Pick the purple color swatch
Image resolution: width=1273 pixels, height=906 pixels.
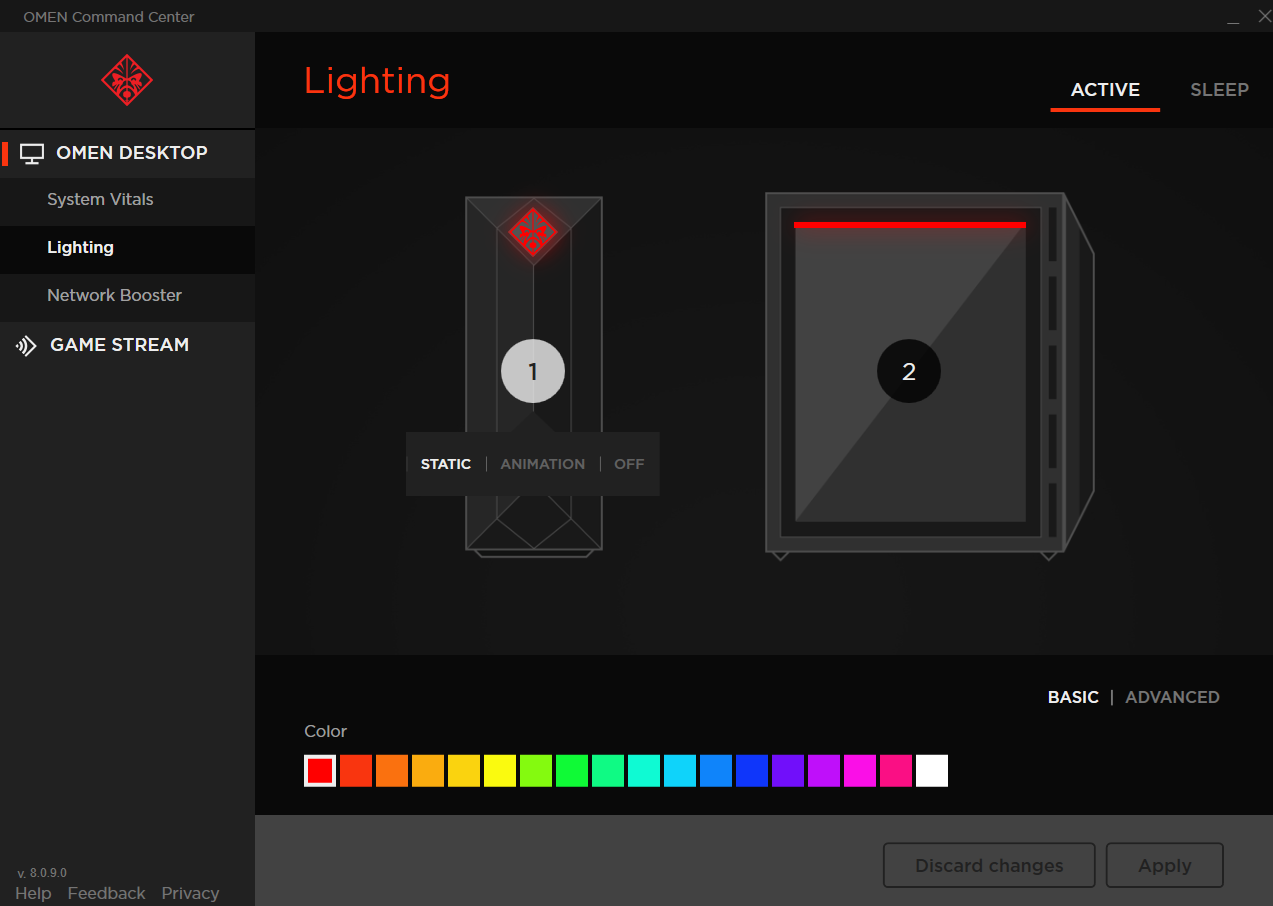pyautogui.click(x=824, y=771)
